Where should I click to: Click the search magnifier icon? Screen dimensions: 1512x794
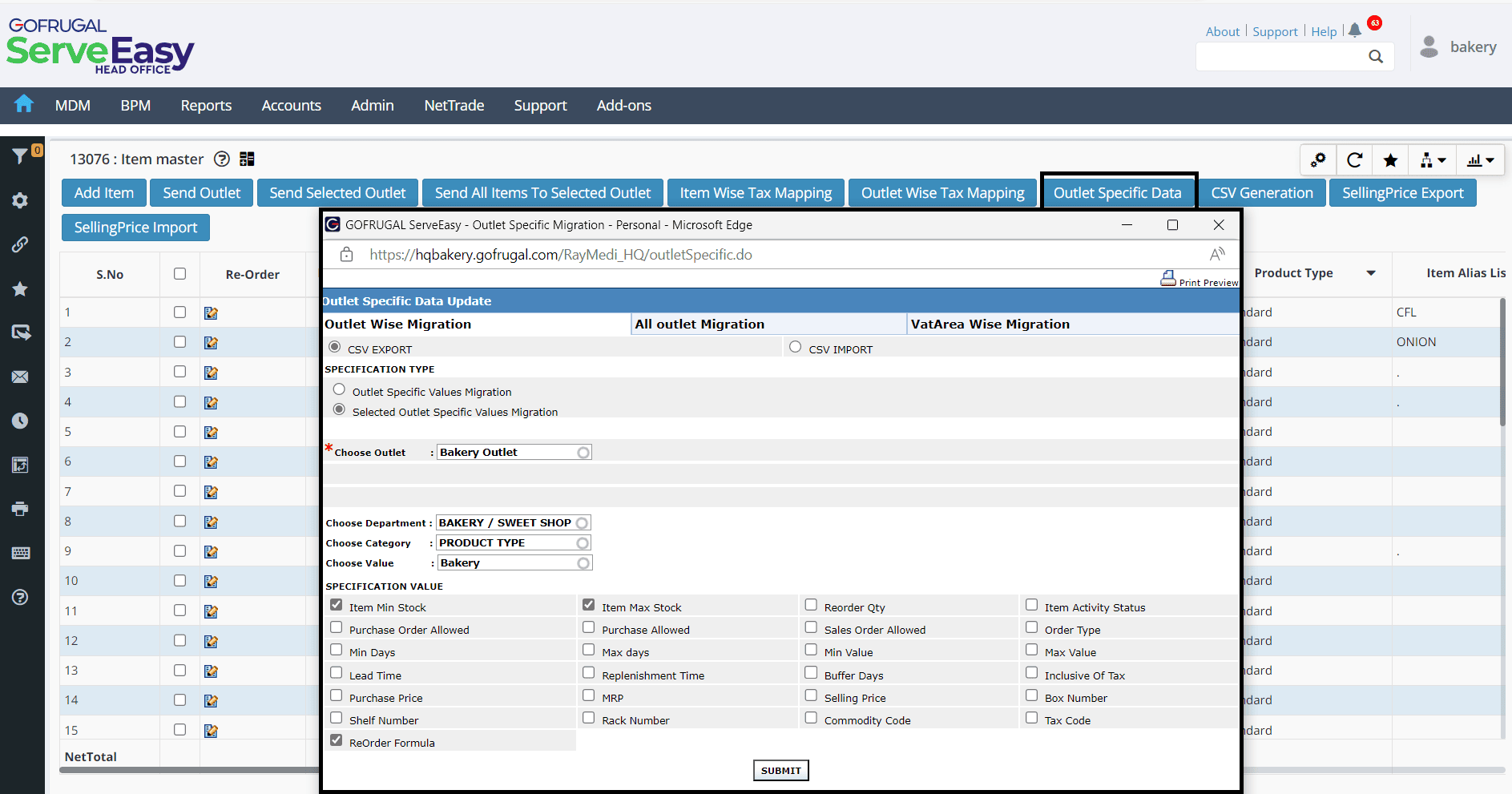click(1376, 56)
